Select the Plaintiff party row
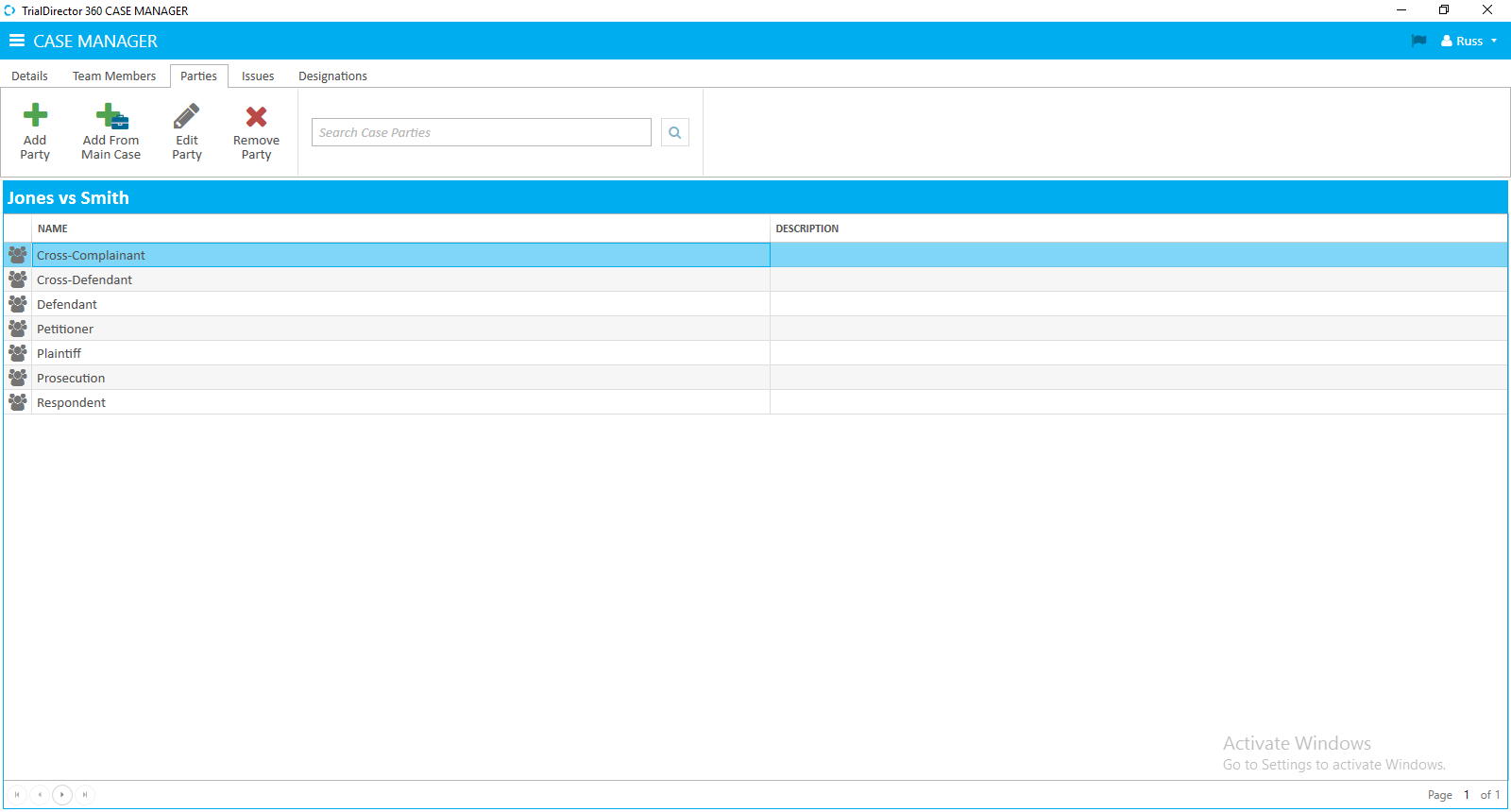Viewport: 1511px width, 812px height. click(755, 353)
